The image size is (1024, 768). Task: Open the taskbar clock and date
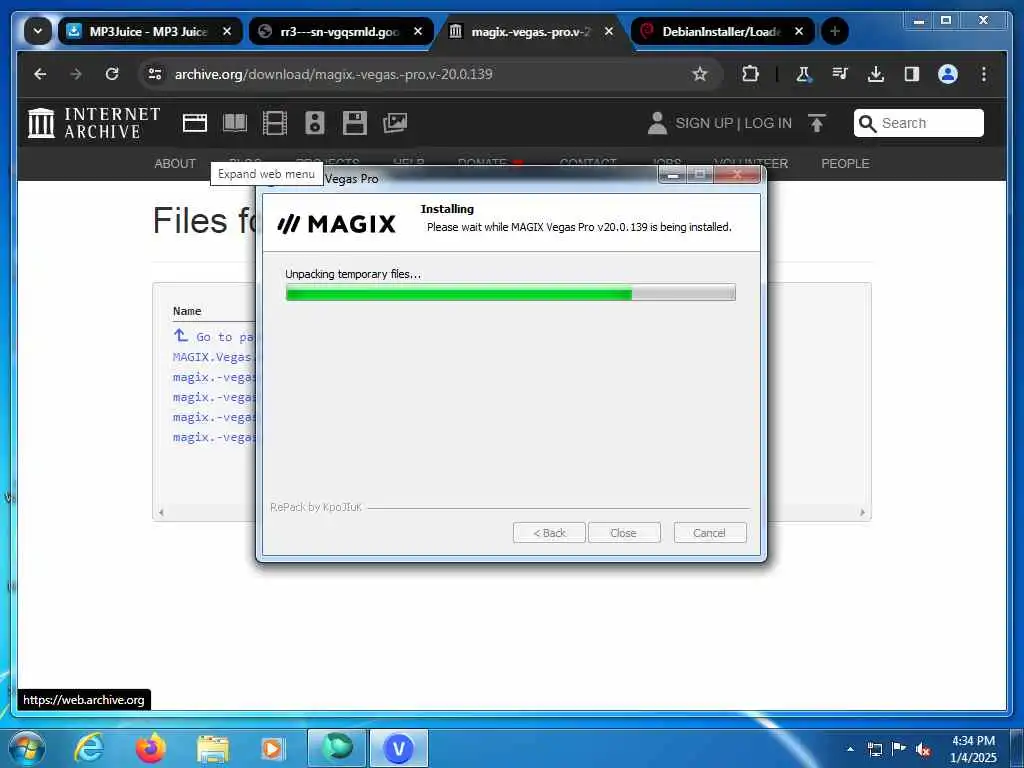973,749
